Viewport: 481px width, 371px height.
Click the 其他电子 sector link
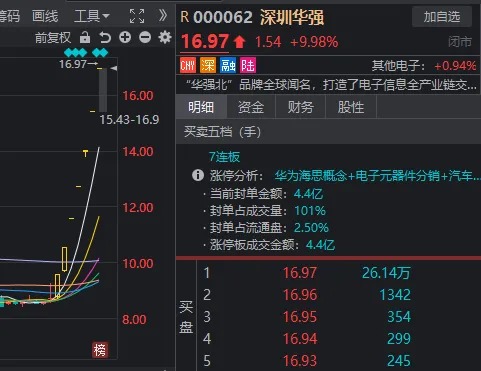399,66
